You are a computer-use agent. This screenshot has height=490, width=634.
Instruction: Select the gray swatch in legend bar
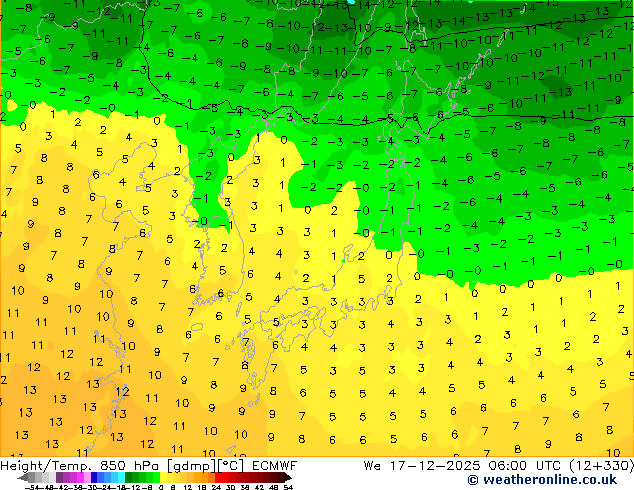(x=32, y=477)
